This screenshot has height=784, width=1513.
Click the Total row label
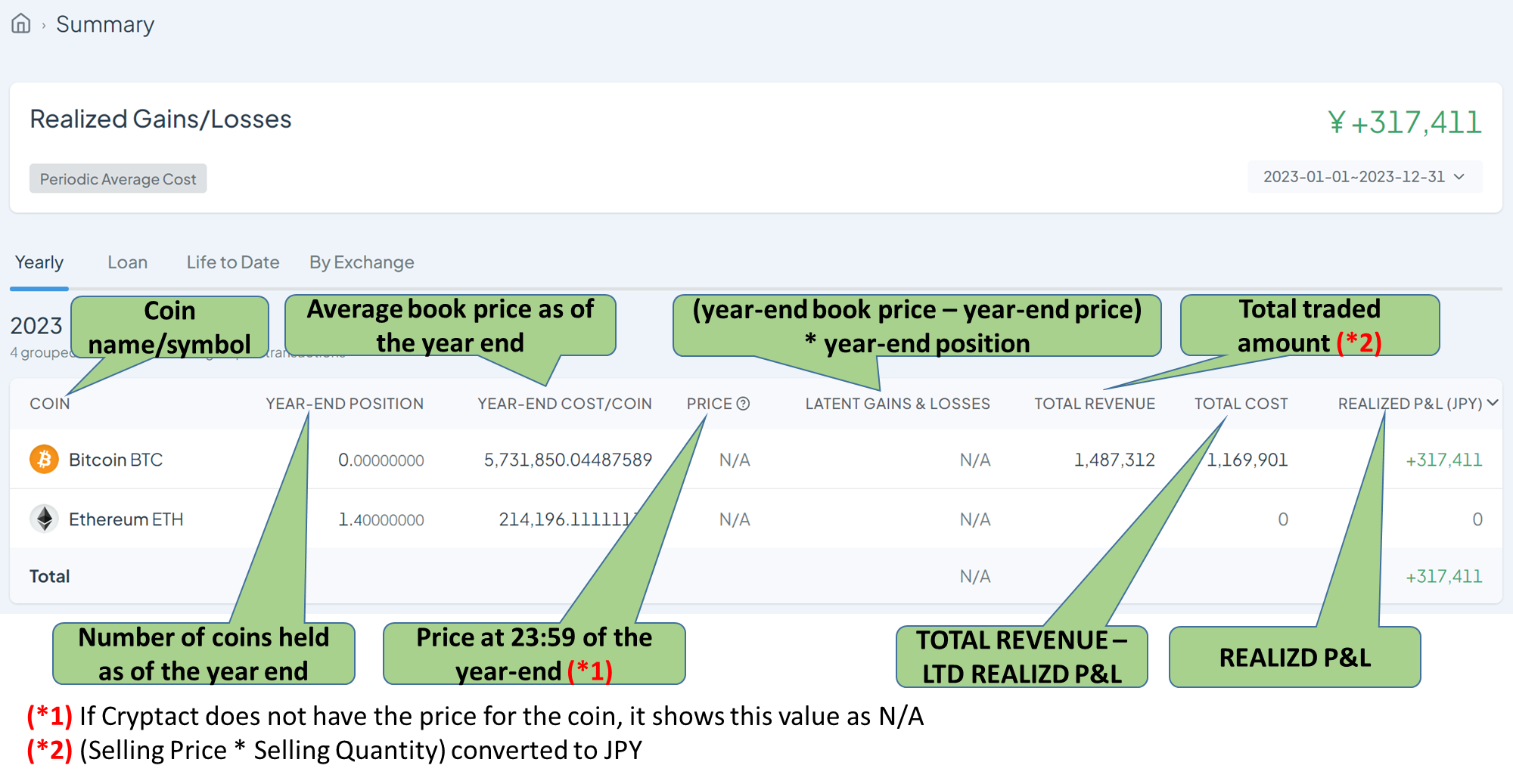[x=50, y=576]
